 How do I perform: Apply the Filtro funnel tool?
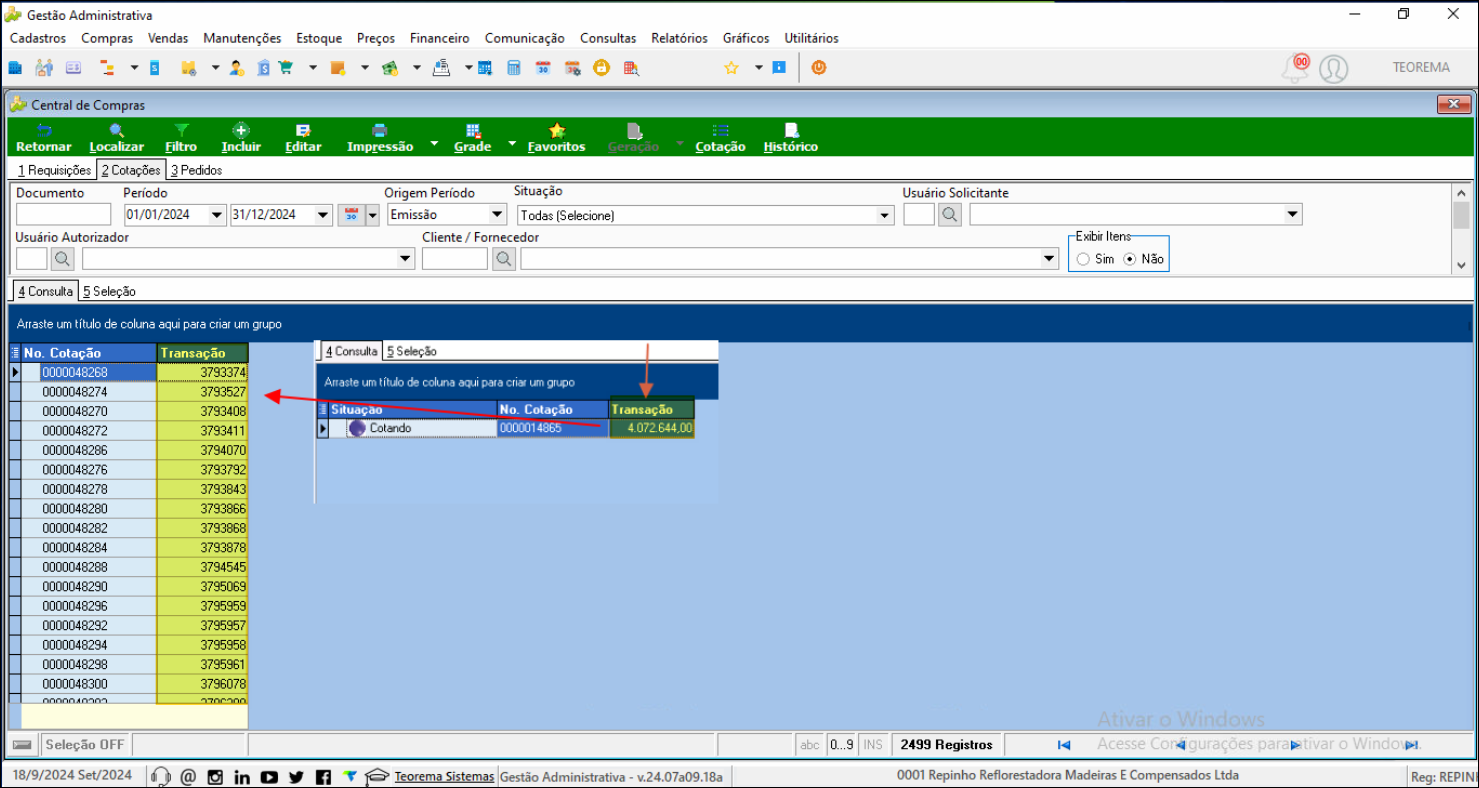click(181, 138)
